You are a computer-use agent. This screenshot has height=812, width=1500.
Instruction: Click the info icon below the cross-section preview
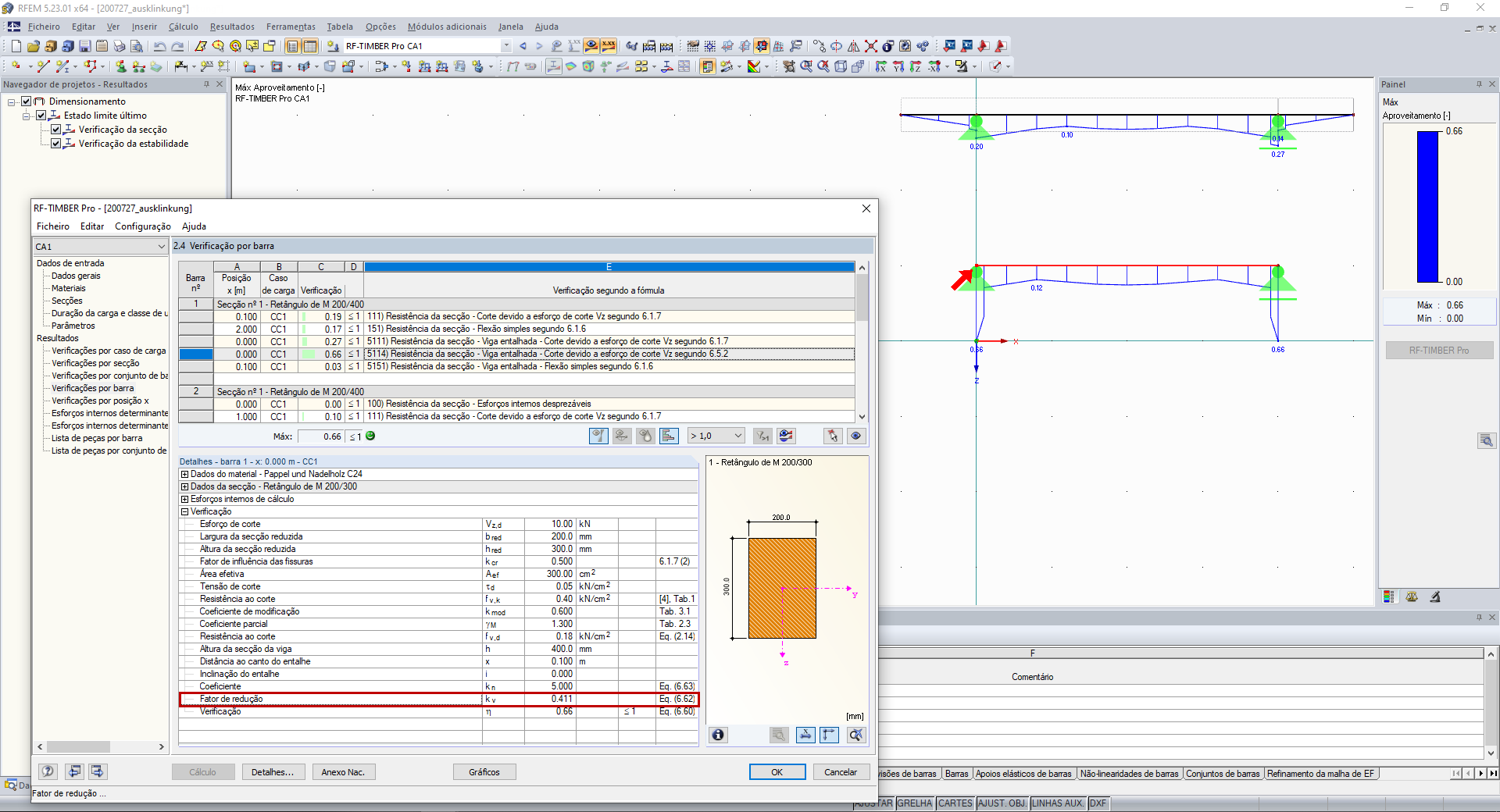click(718, 735)
